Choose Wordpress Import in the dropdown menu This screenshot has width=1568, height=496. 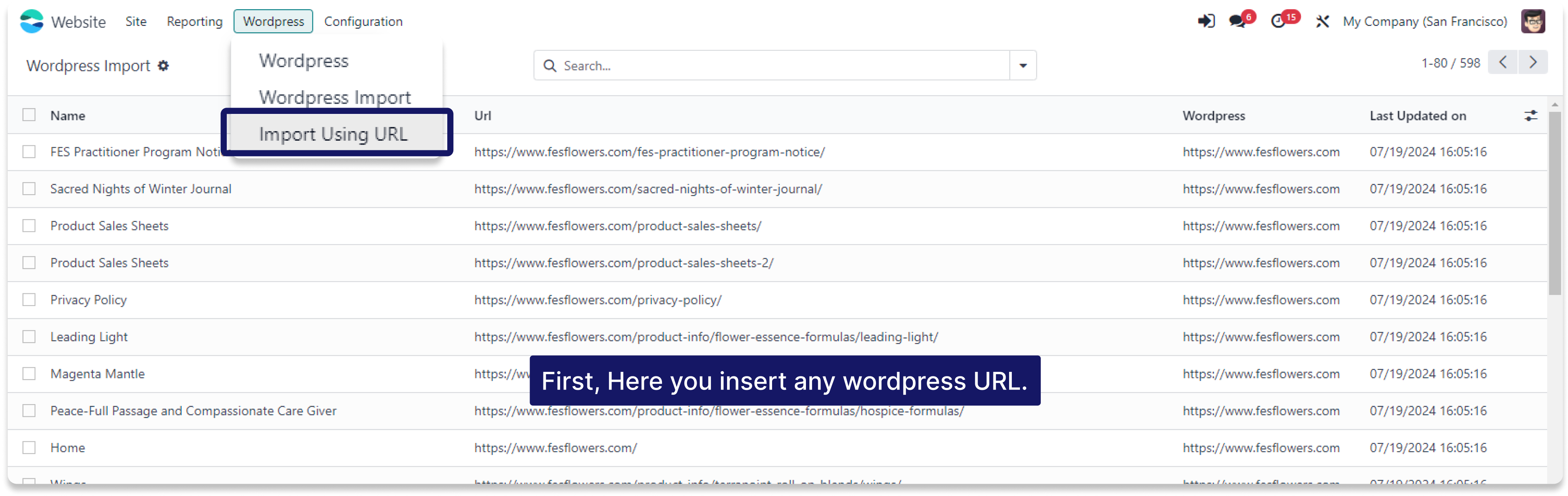[335, 97]
